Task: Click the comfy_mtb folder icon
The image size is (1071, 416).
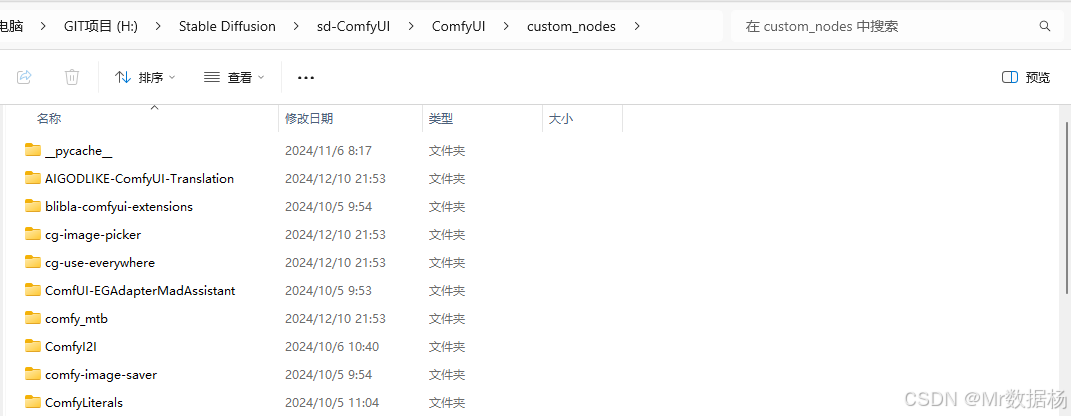Action: (x=33, y=318)
